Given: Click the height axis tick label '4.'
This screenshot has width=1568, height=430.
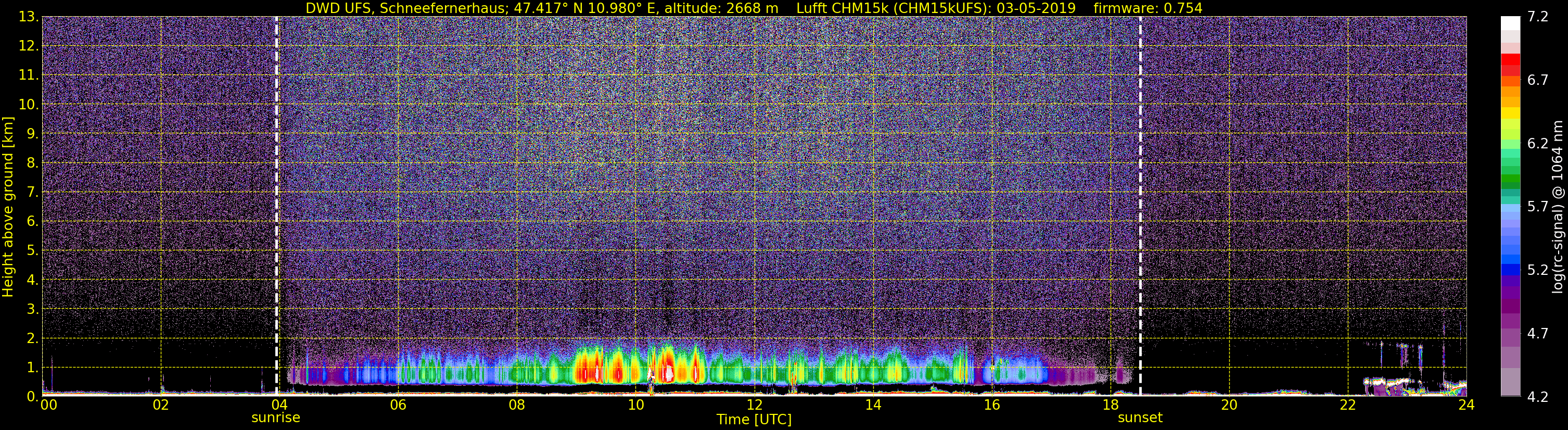Looking at the screenshot, I should click(32, 280).
